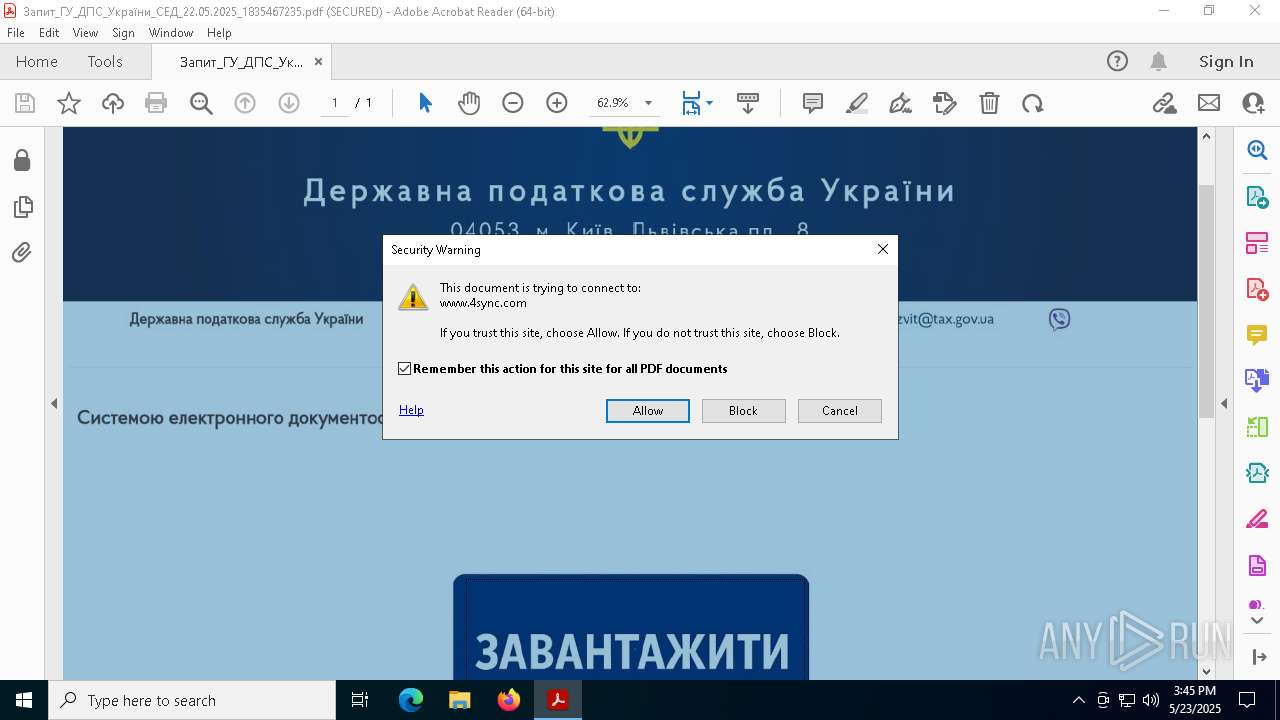Send the file by email icon
Viewport: 1280px width, 720px height.
1209,103
